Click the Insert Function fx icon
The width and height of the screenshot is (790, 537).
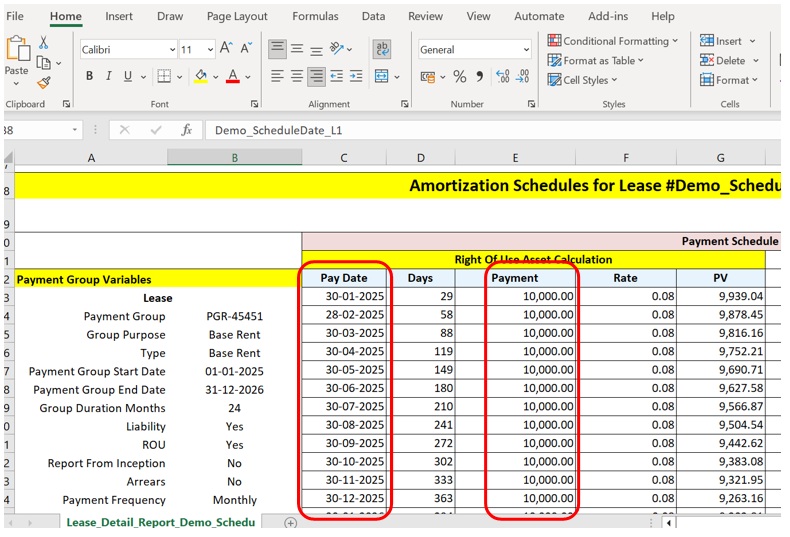coord(186,130)
